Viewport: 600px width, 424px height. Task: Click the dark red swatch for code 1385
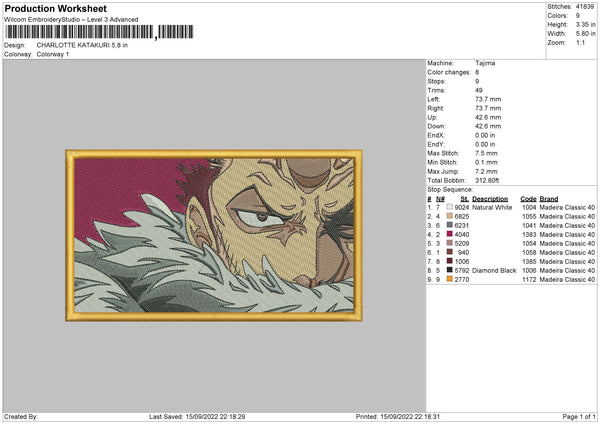[x=449, y=261]
